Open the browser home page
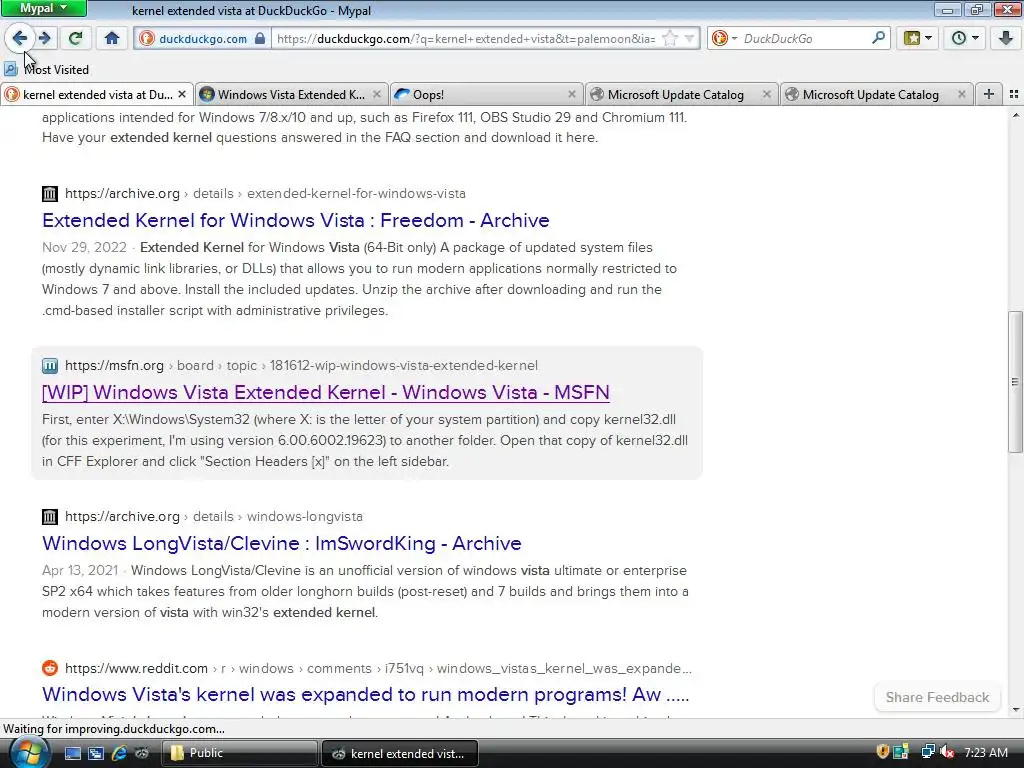Screen dimensions: 1024x768 tap(112, 38)
